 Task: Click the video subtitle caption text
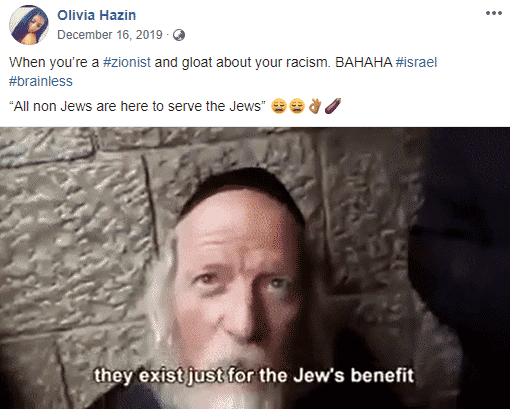pyautogui.click(x=254, y=376)
